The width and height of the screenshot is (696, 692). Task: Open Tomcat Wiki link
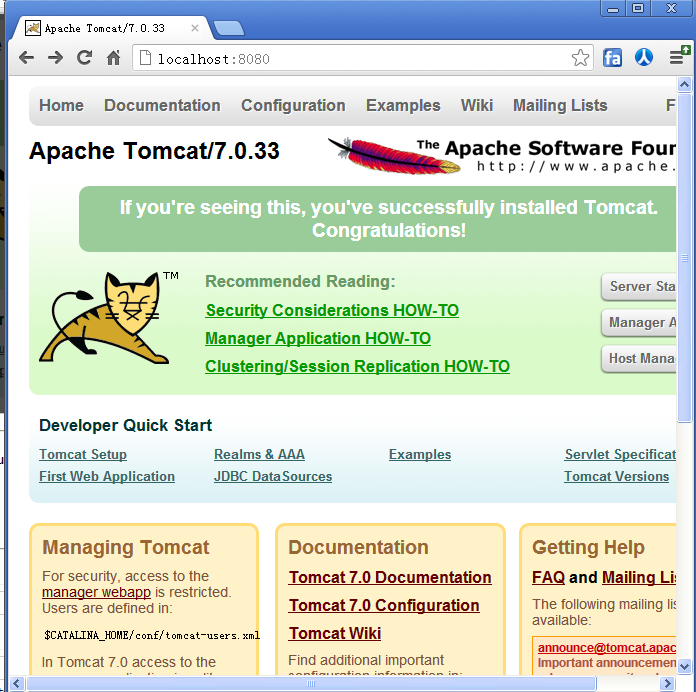point(335,633)
